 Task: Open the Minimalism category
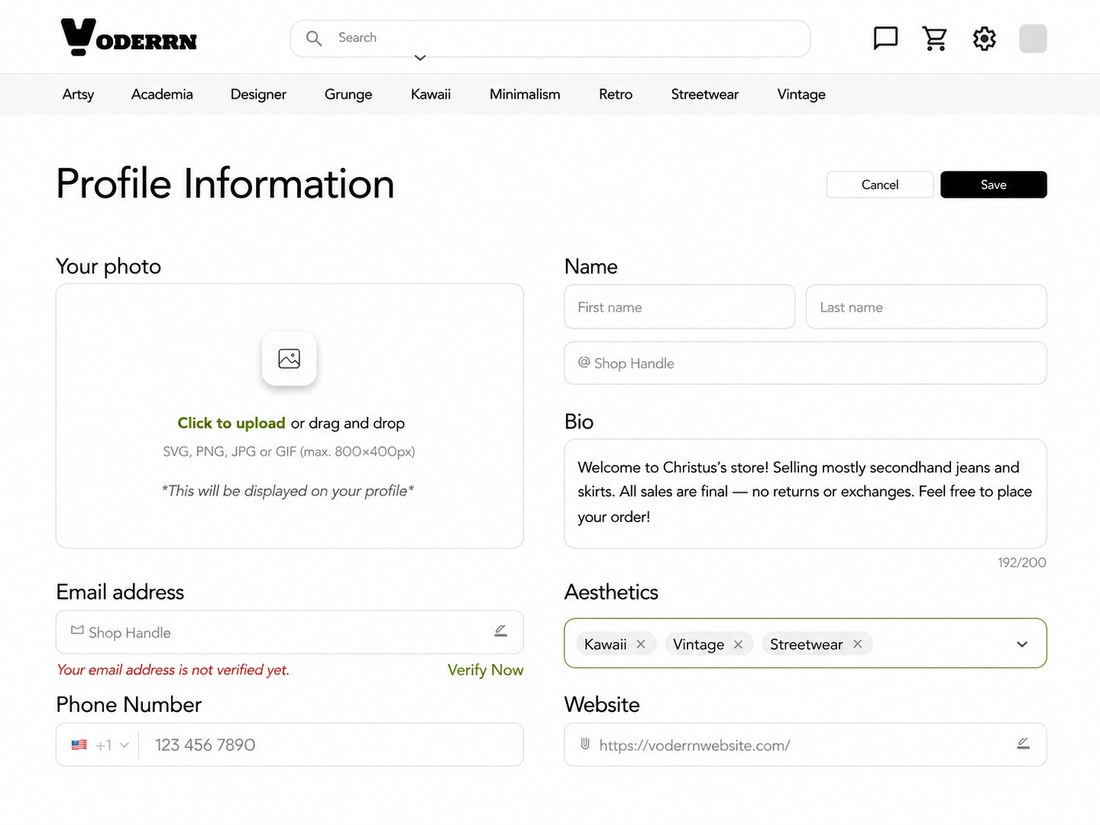click(x=525, y=94)
